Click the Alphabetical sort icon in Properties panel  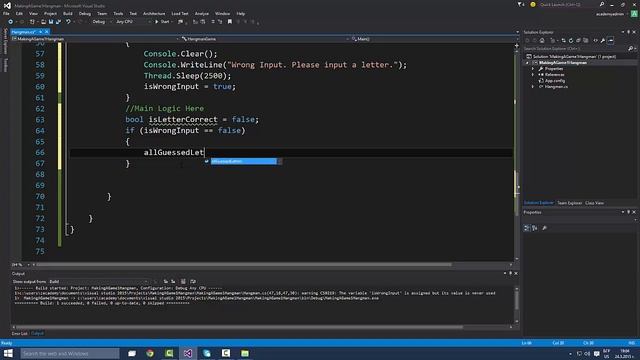click(x=535, y=228)
